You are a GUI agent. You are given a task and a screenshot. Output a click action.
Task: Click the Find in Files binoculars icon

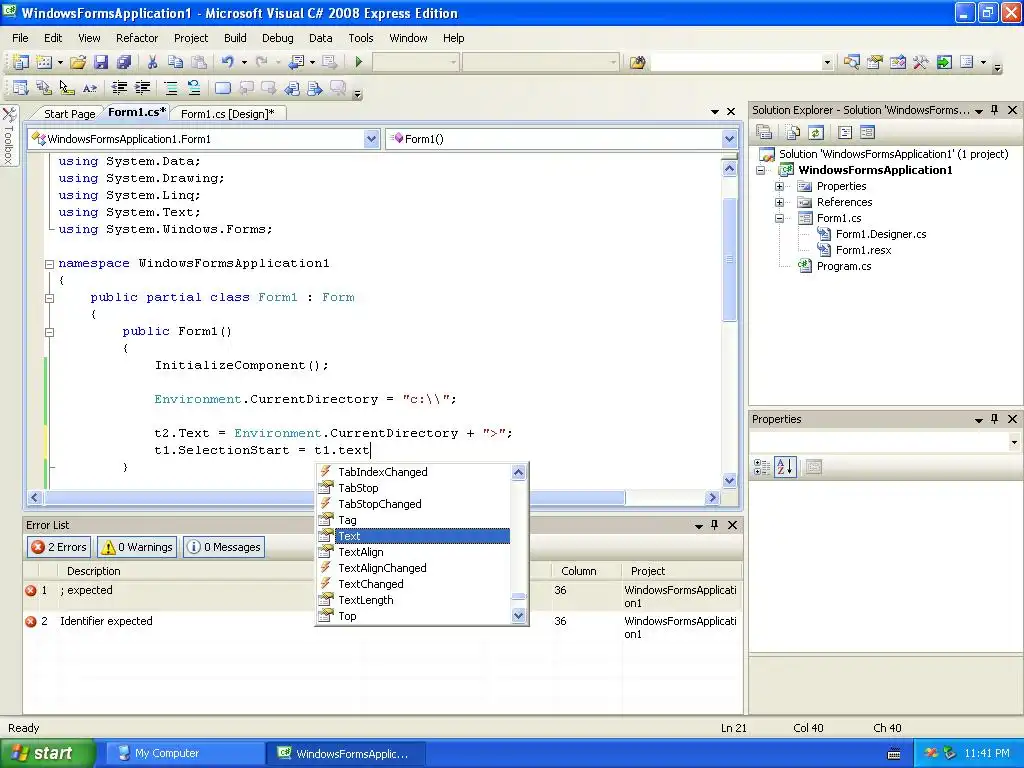(637, 62)
